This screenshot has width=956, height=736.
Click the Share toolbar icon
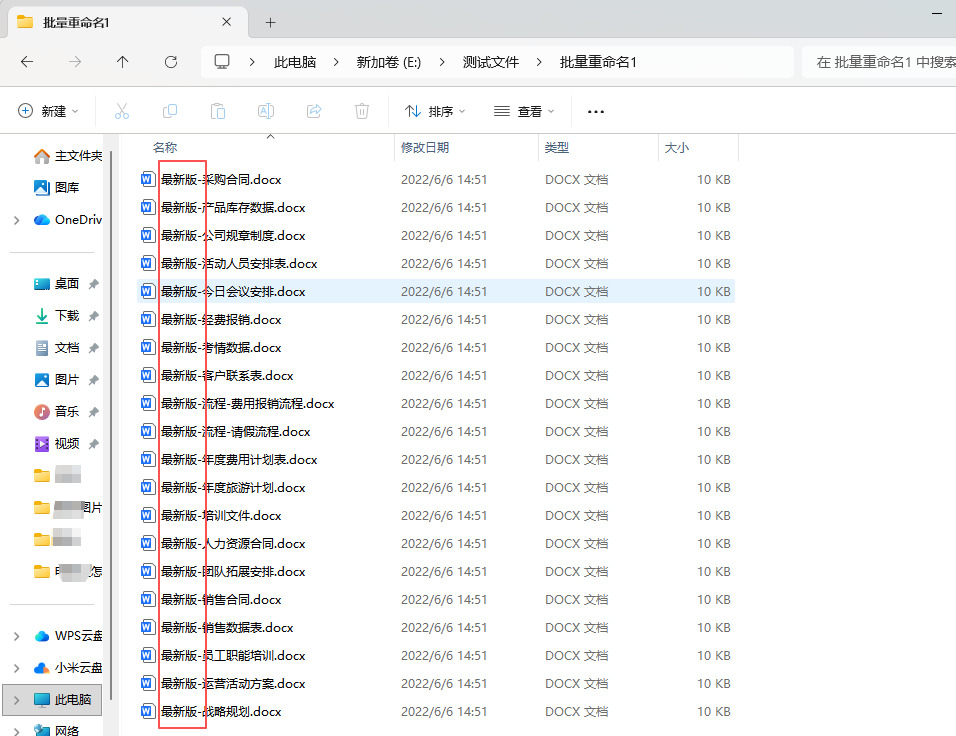pyautogui.click(x=314, y=111)
